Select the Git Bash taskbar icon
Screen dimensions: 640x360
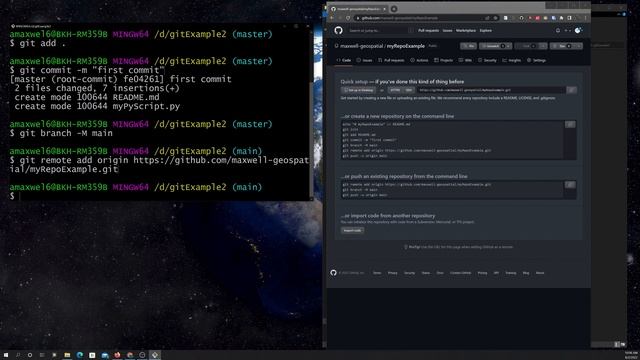pos(155,355)
